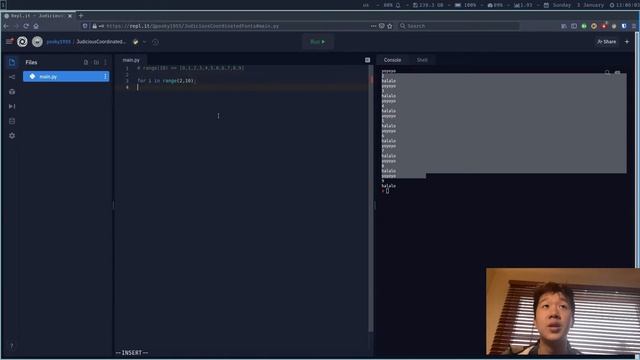Toggle the editor layout square icon
The height and width of the screenshot is (360, 640).
pyautogui.click(x=367, y=60)
